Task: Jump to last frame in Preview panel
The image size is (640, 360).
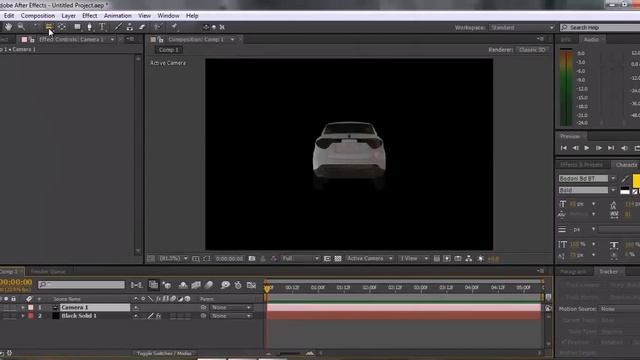Action: tap(611, 148)
